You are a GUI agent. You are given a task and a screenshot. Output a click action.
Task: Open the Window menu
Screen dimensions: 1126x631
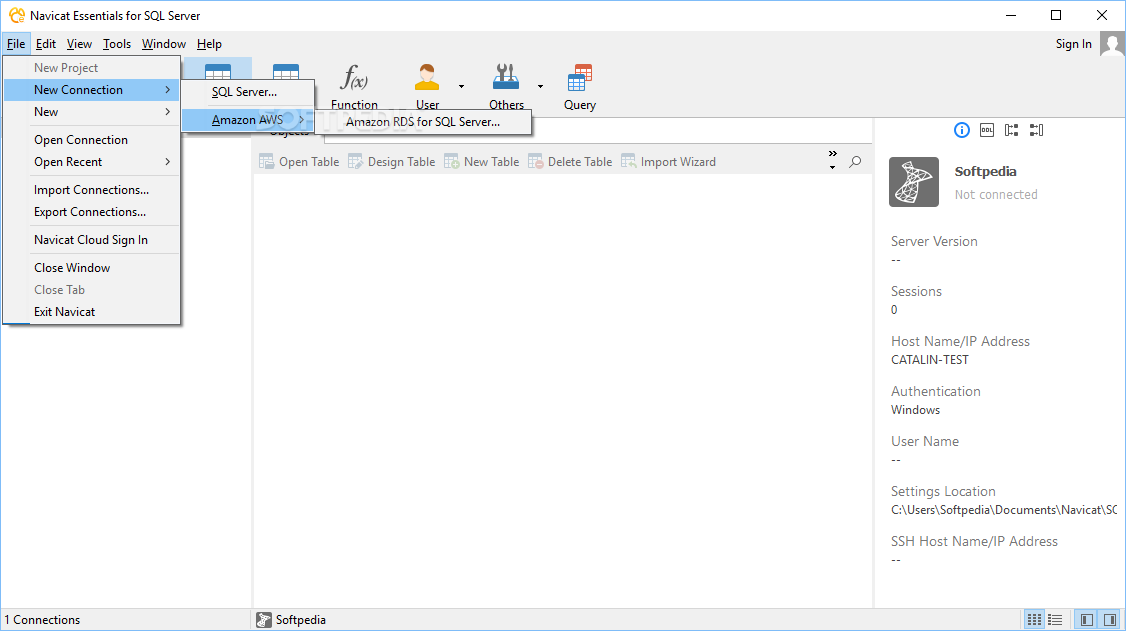click(x=164, y=44)
